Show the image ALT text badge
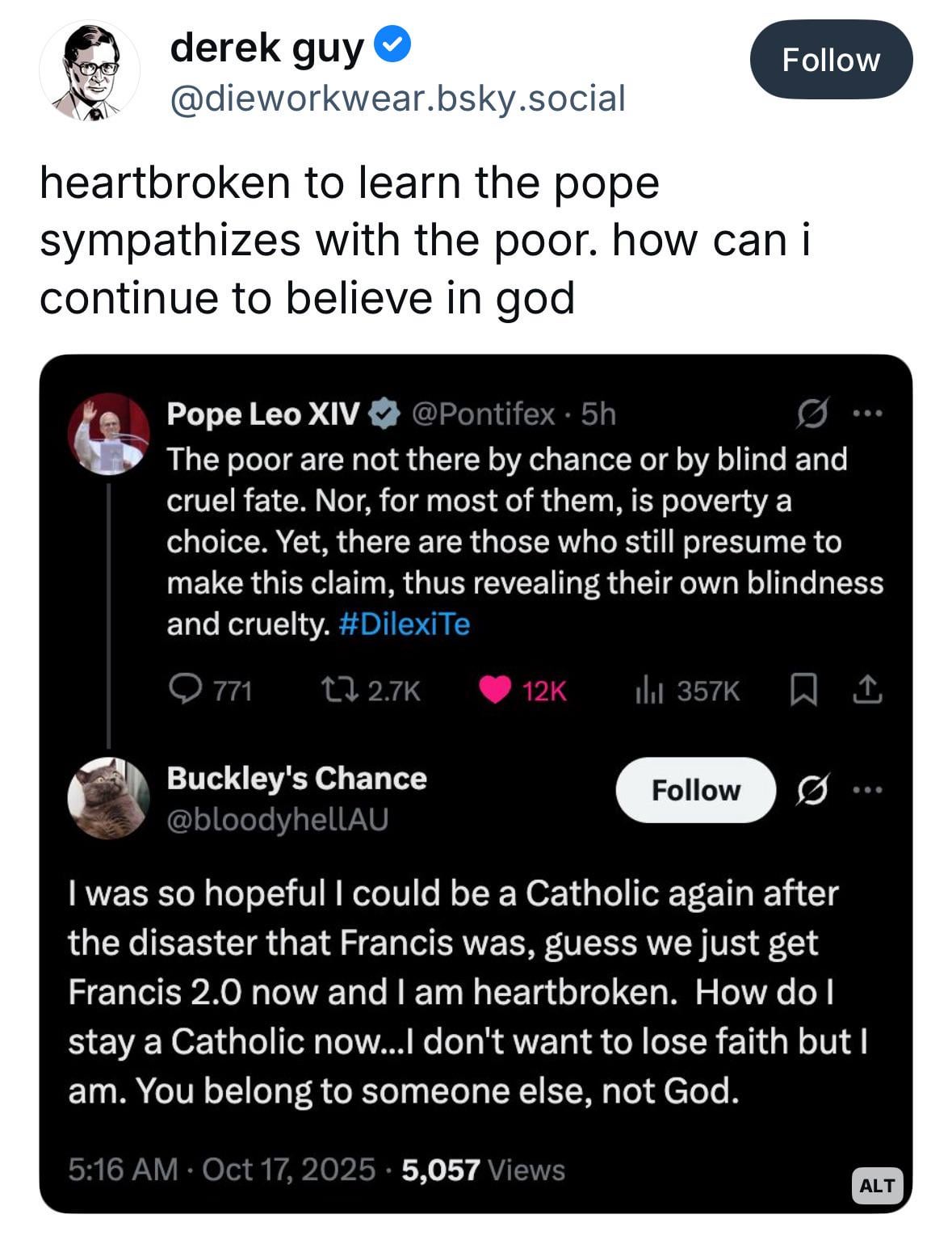The image size is (952, 1244). click(877, 1185)
